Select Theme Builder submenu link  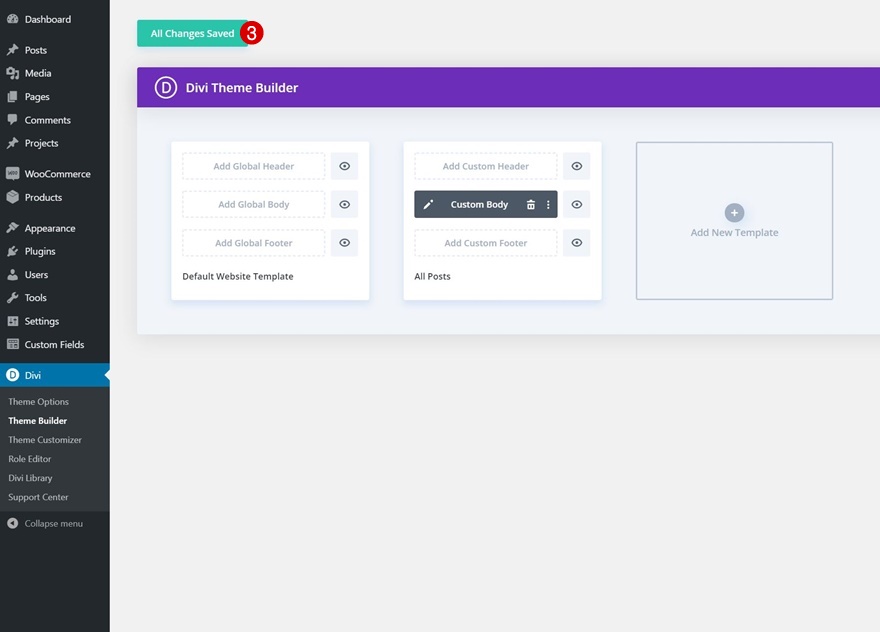(37, 420)
